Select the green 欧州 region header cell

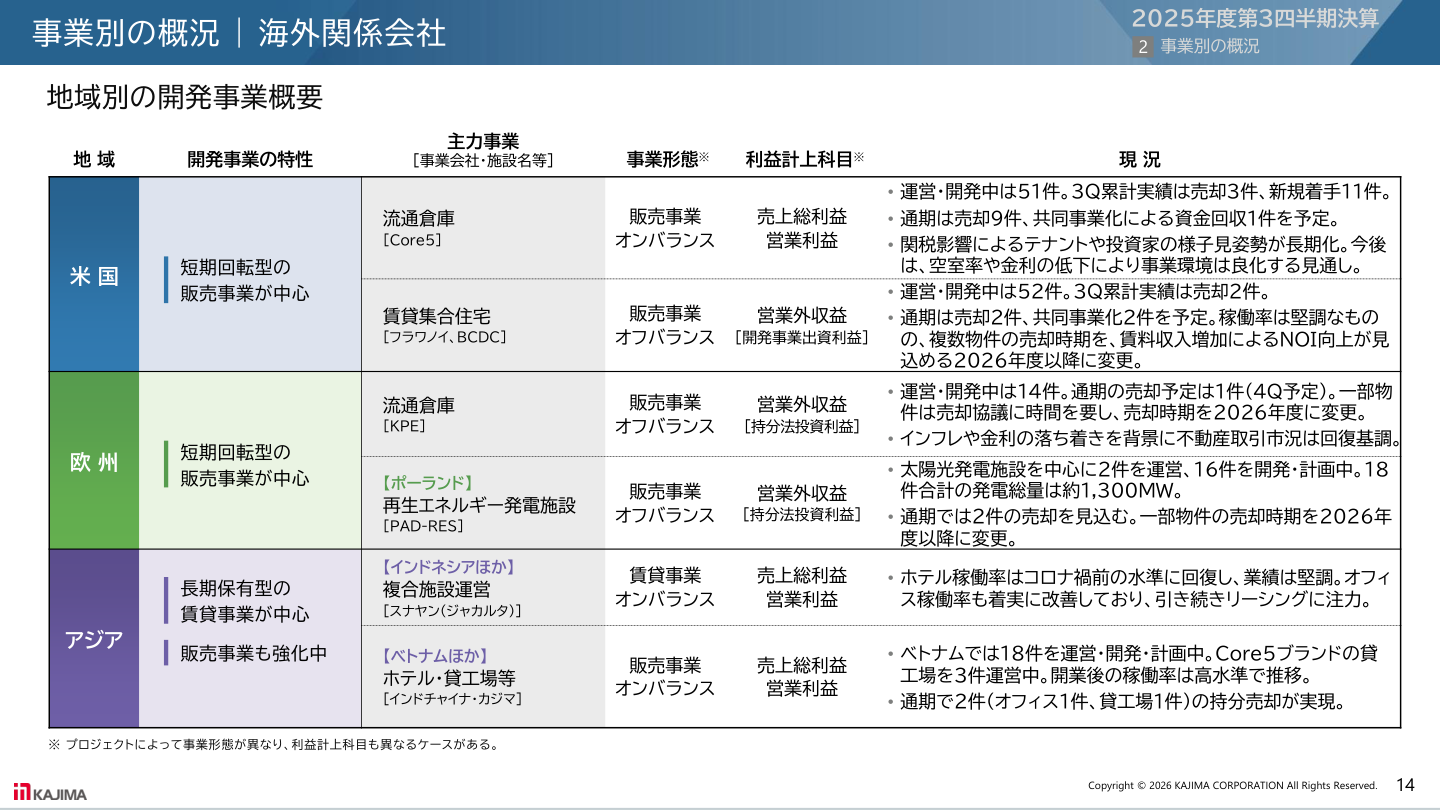pyautogui.click(x=94, y=461)
